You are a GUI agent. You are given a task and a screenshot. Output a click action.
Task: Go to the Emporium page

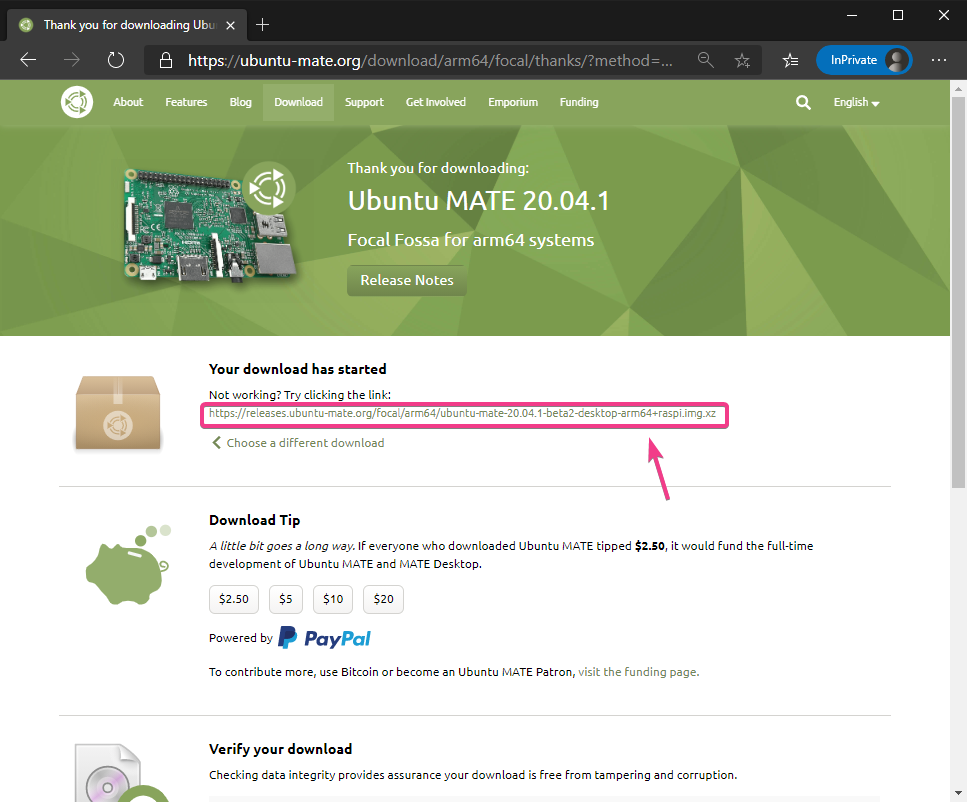pos(513,102)
